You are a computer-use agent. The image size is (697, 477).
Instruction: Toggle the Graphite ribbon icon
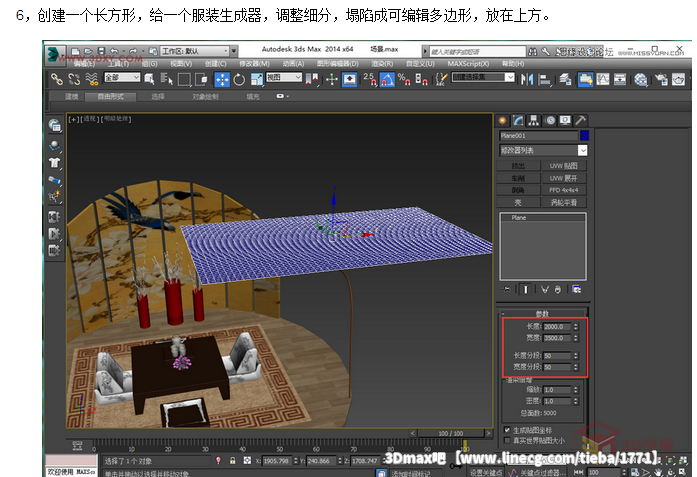585,80
